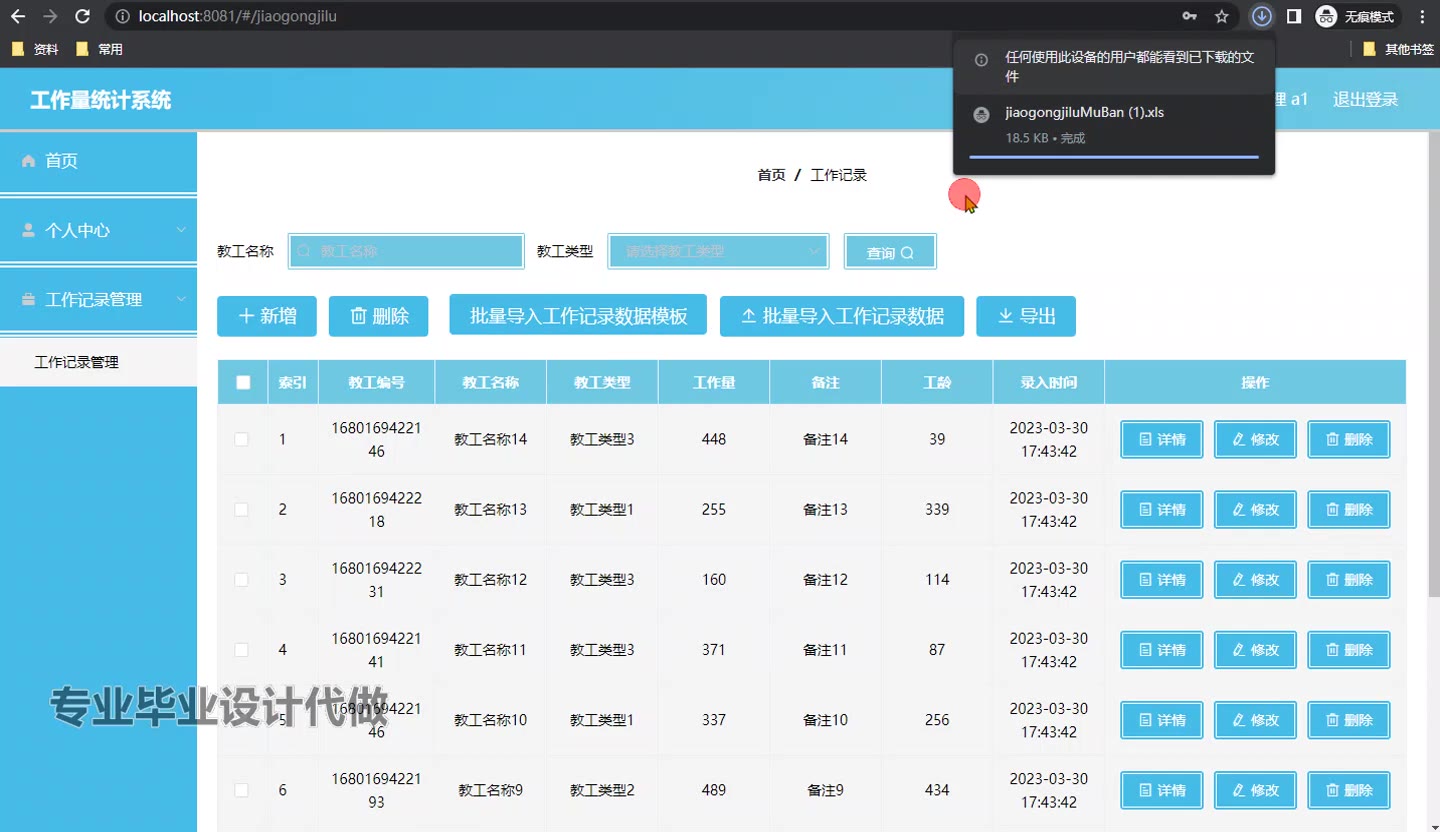
Task: Select 工作记录管理 submenu item
Action: 77,362
